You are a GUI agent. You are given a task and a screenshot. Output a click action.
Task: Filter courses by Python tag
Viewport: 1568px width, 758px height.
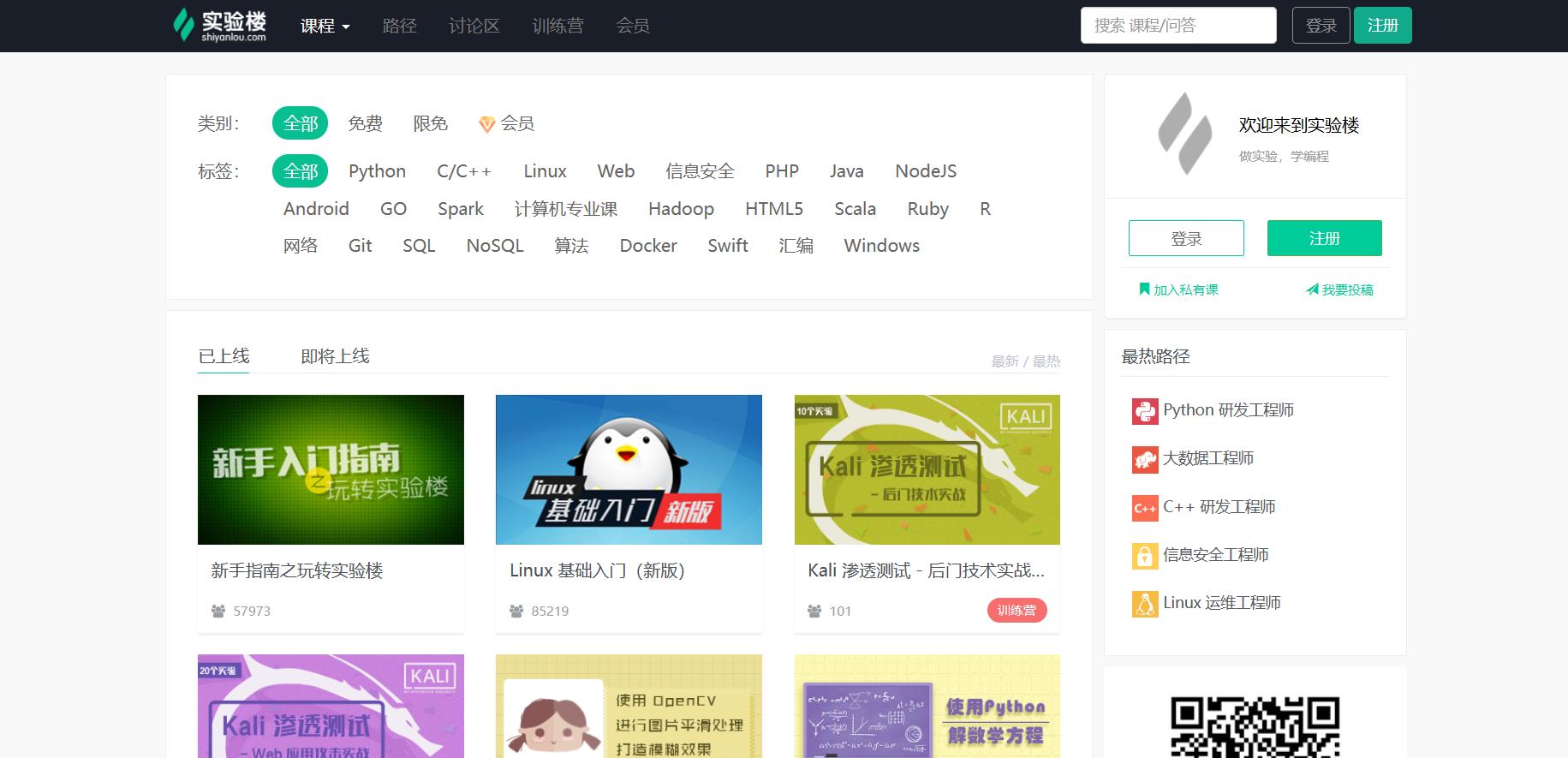[x=377, y=171]
